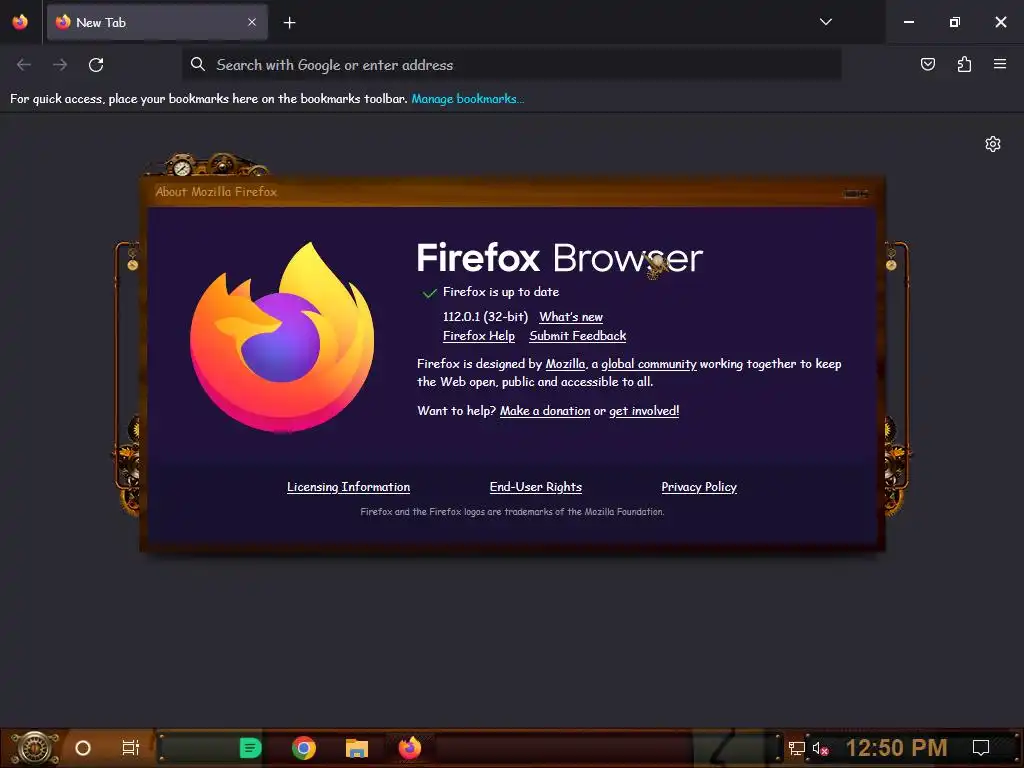The image size is (1024, 768).
Task: Click 112.0.1 (32-bit) version text
Action: point(485,317)
